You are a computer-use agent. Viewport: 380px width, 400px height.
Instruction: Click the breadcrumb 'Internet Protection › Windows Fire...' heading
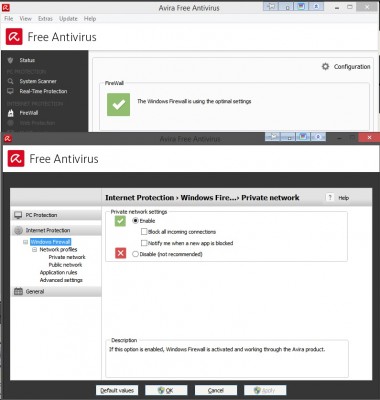coord(202,198)
